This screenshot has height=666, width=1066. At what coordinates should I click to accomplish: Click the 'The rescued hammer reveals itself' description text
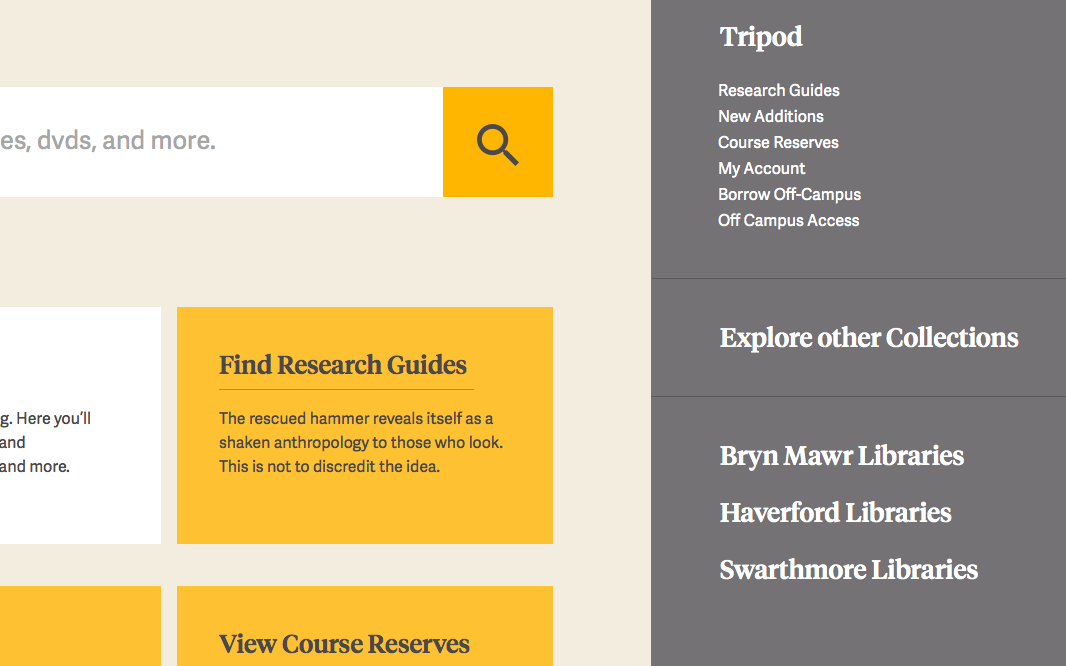click(361, 442)
